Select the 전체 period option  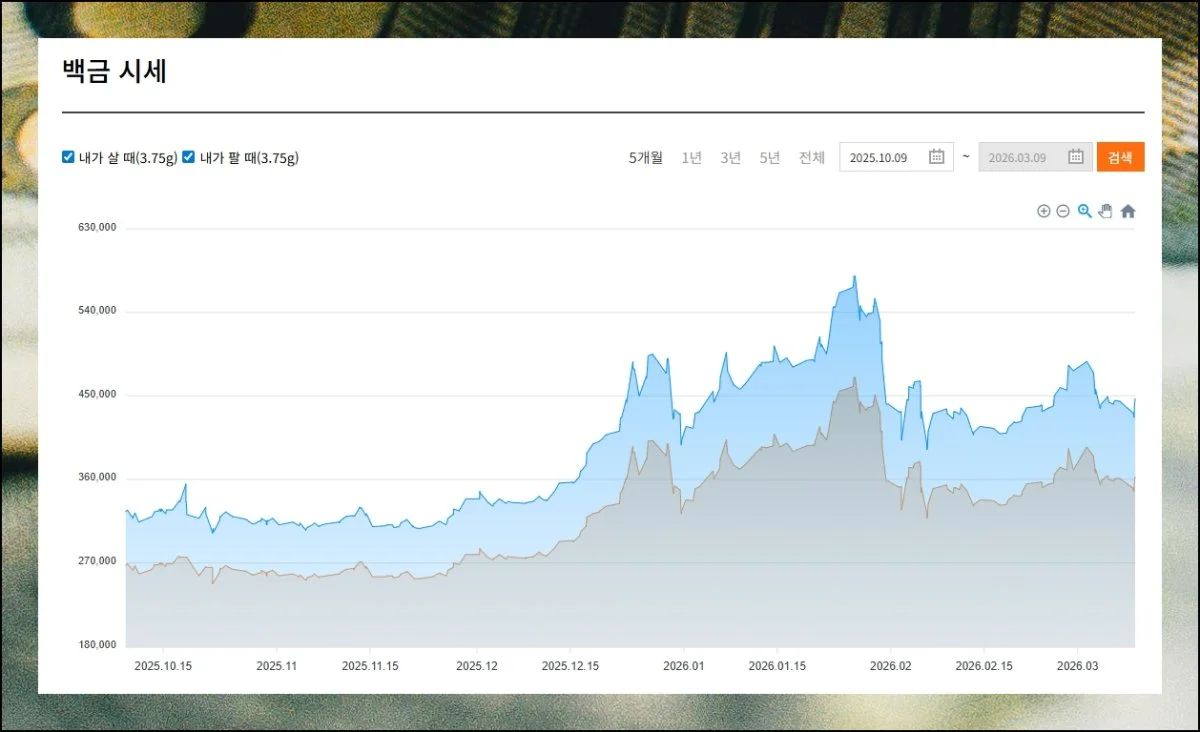coord(811,158)
